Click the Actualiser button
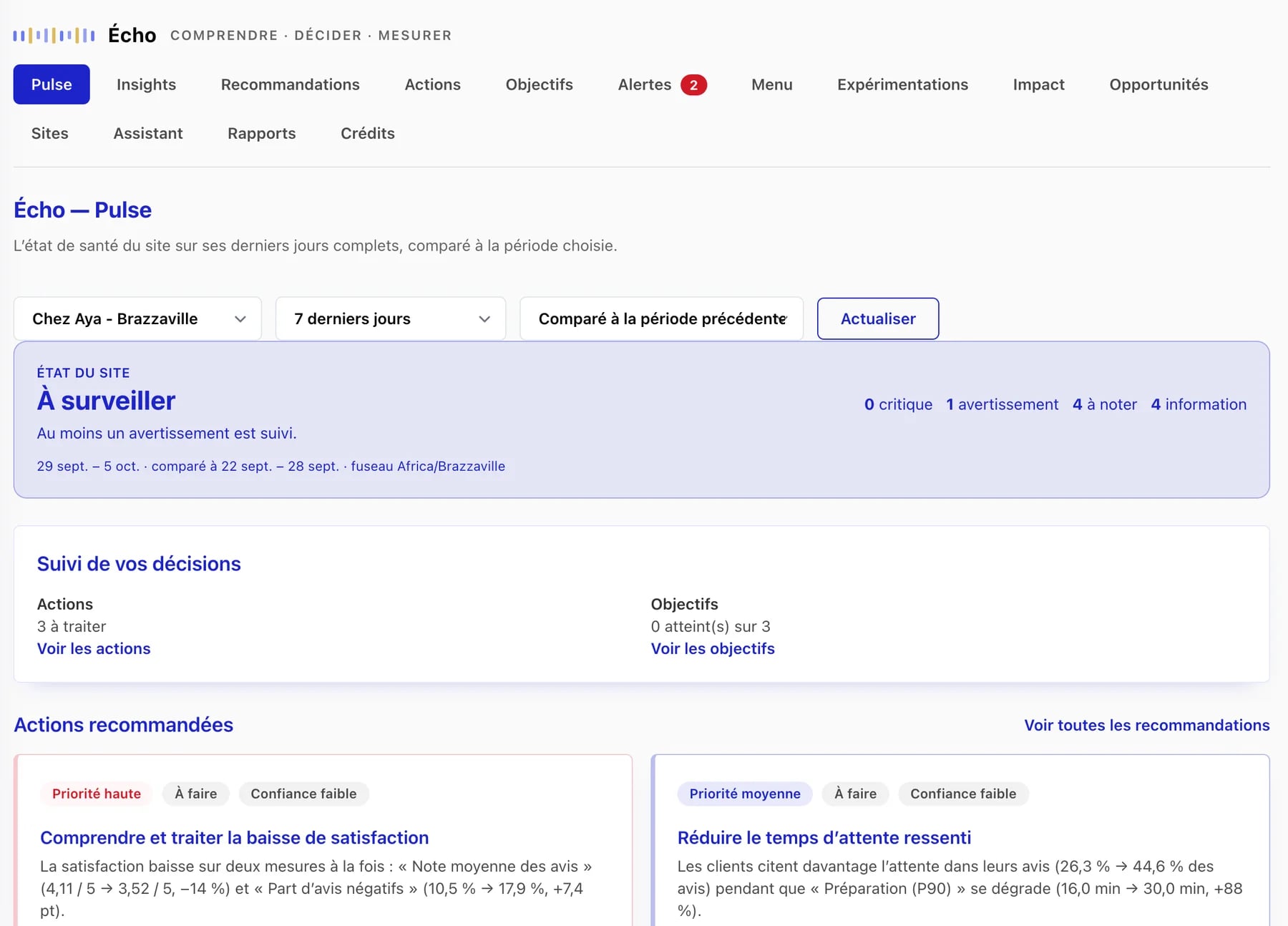The image size is (1288, 926). tap(877, 318)
